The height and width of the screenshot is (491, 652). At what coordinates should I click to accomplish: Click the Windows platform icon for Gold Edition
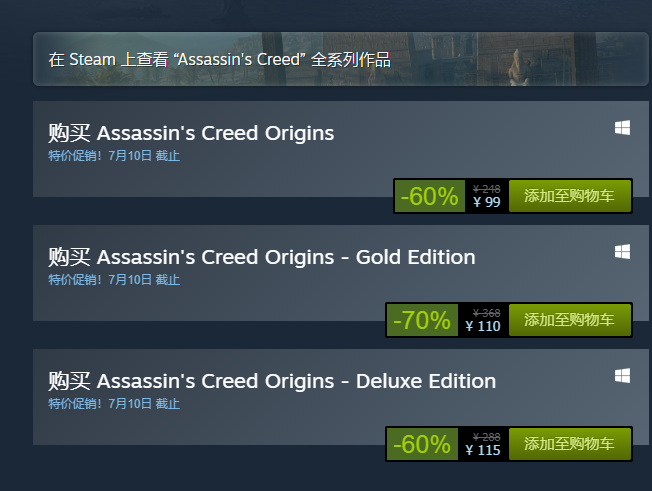coord(622,252)
